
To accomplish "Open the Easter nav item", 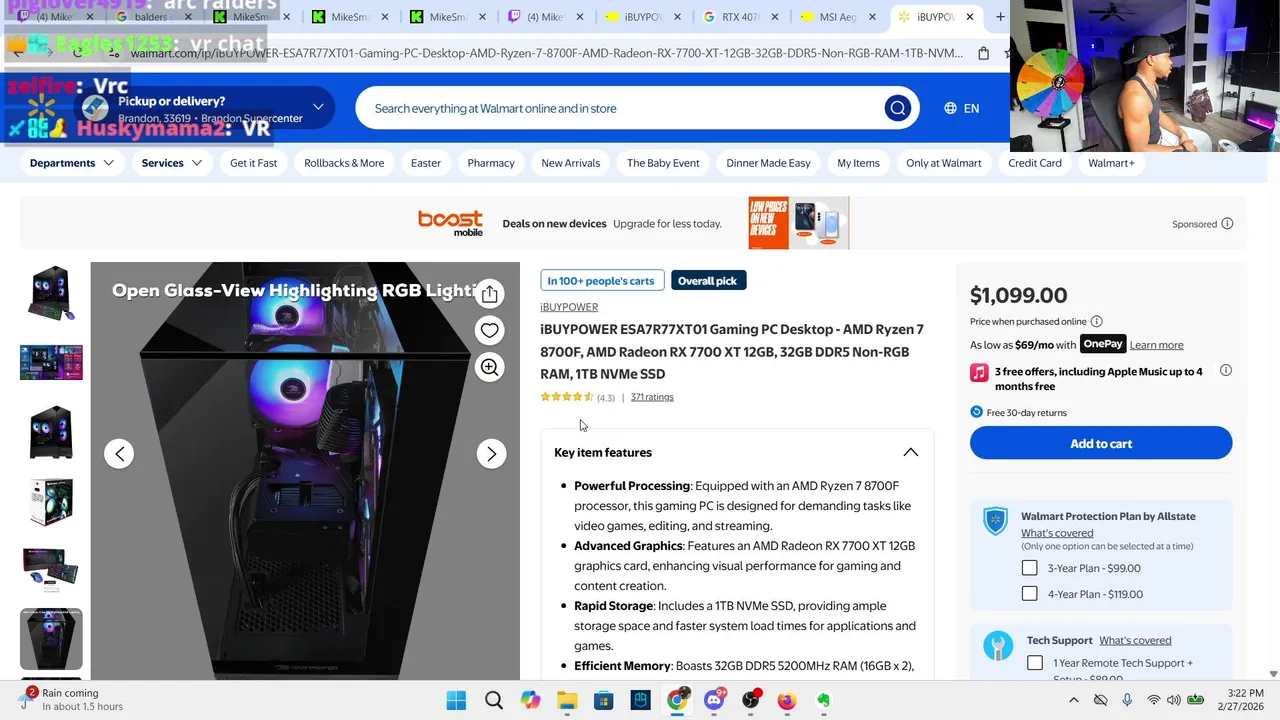I will click(x=426, y=163).
